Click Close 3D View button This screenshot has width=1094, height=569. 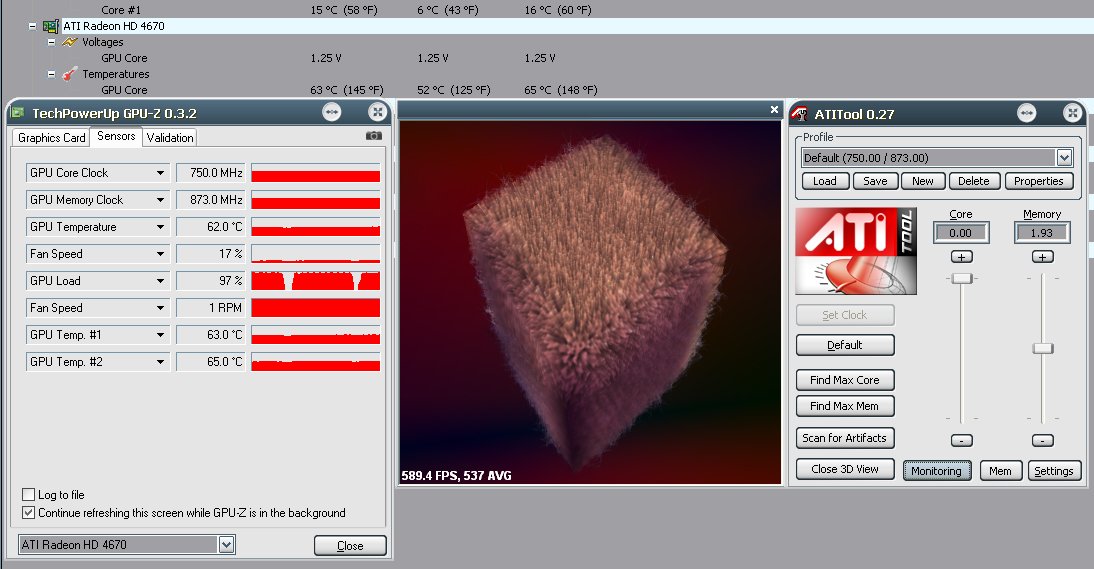pos(845,469)
